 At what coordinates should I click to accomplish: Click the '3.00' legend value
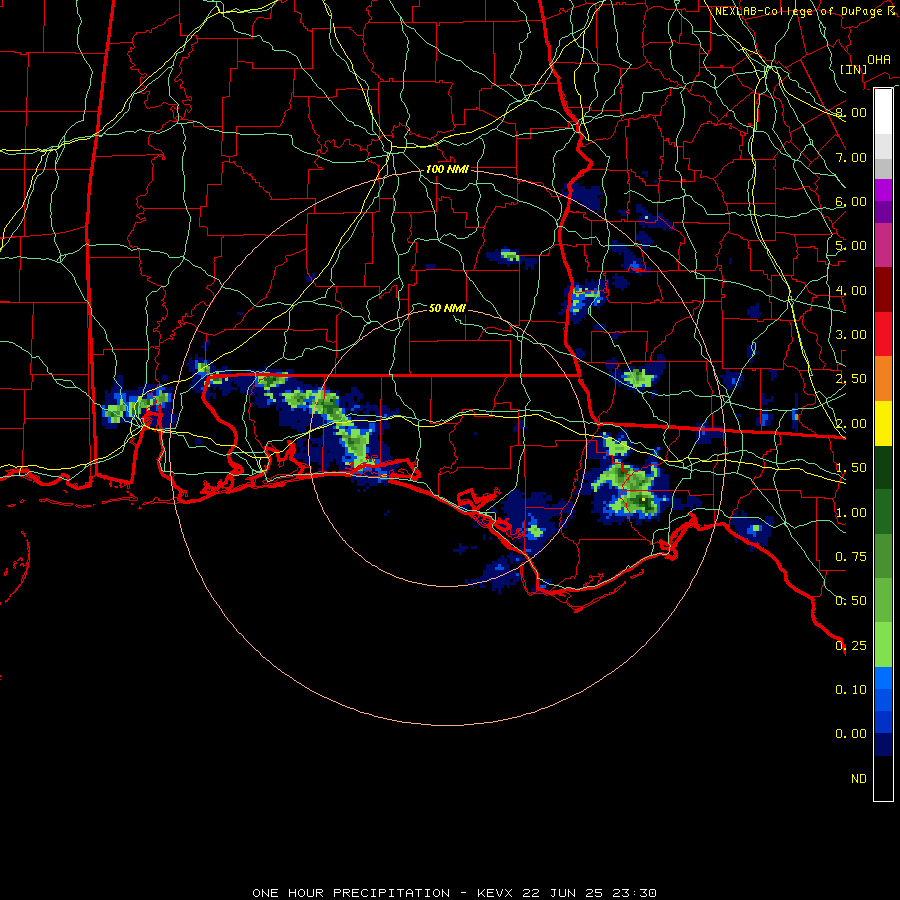tap(851, 335)
